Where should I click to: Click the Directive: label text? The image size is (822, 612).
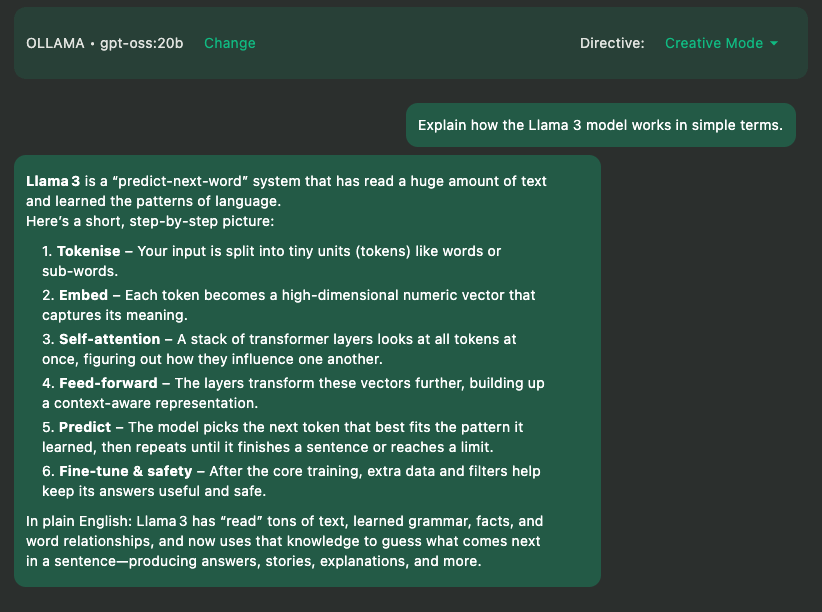tap(612, 43)
